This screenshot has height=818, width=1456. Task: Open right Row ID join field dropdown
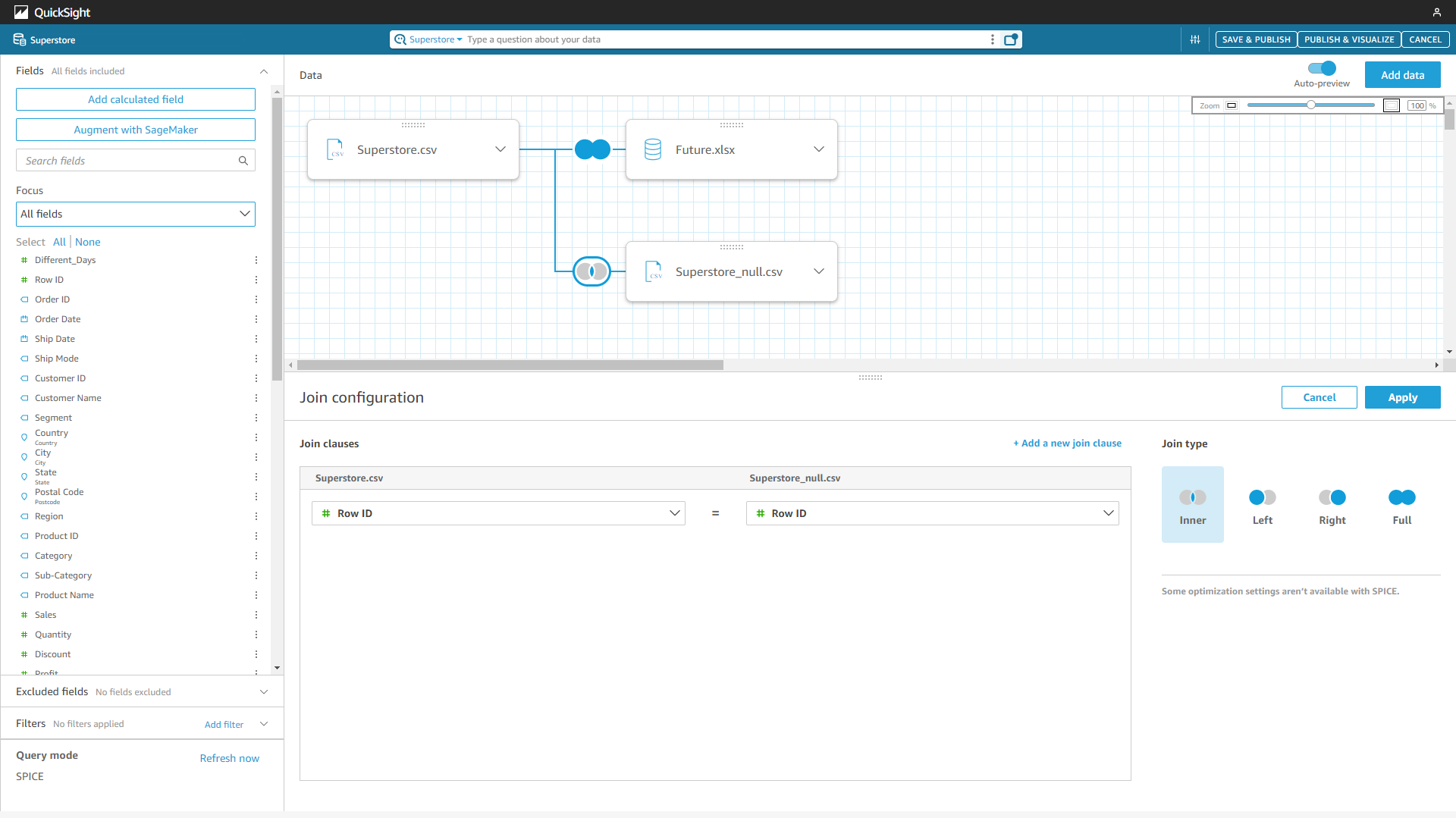pyautogui.click(x=933, y=513)
